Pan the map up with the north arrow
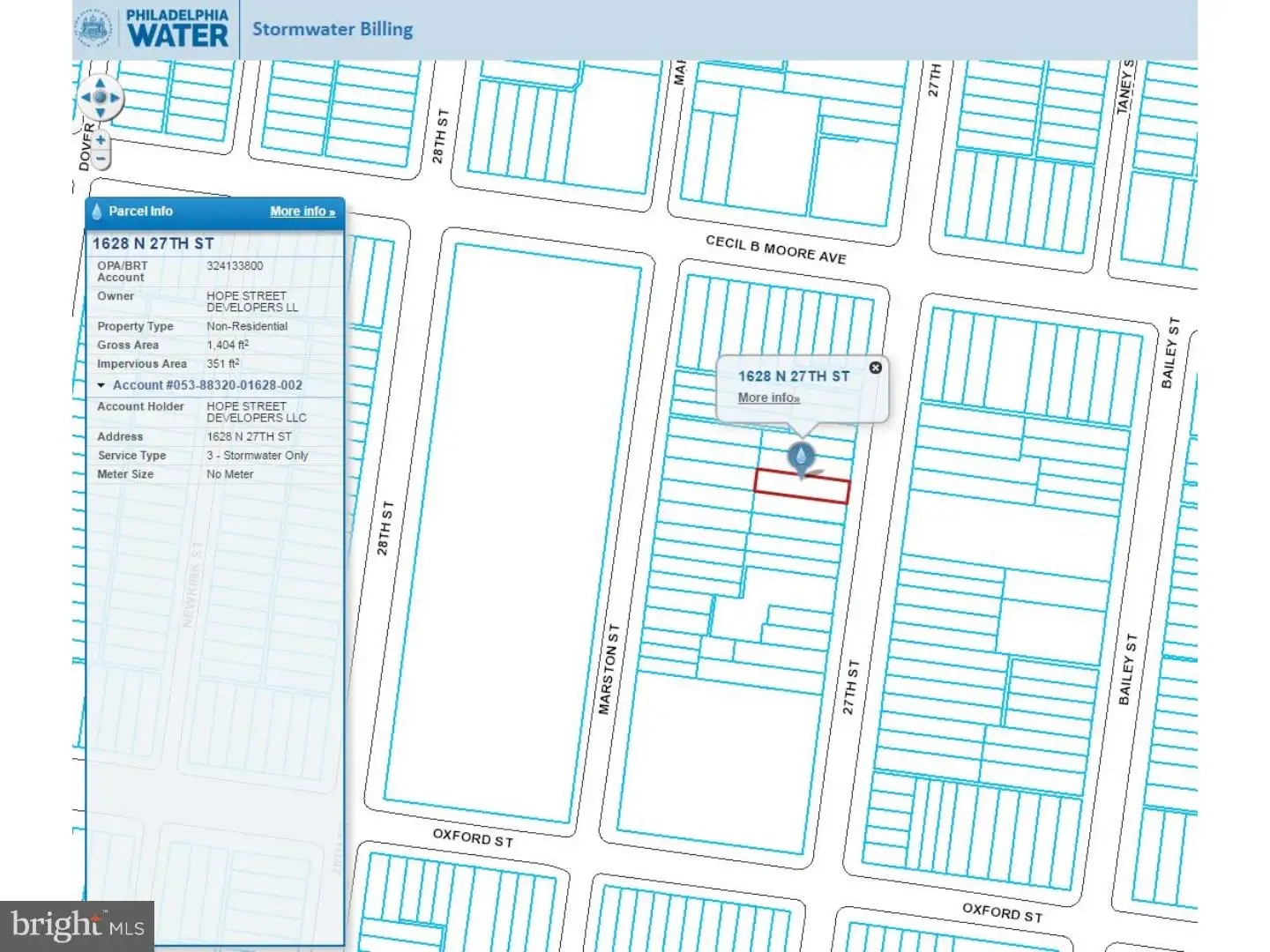 pos(101,83)
